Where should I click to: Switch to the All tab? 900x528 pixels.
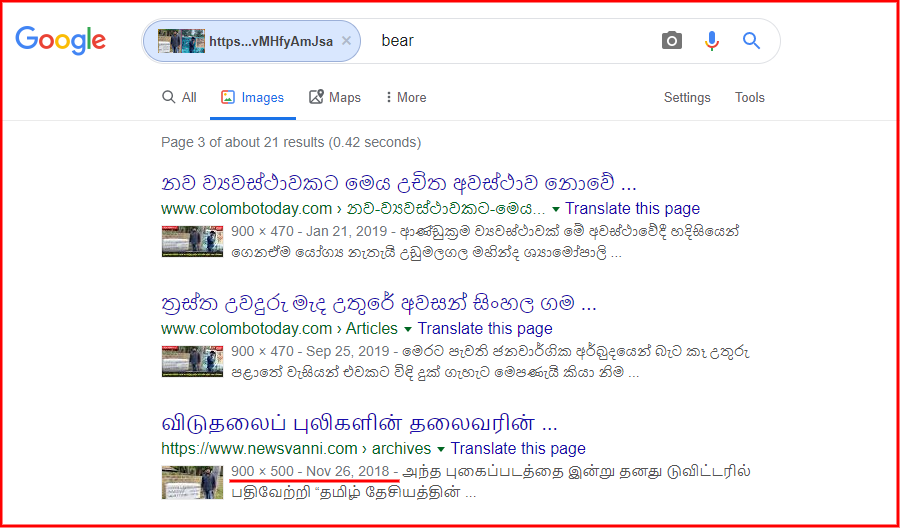pyautogui.click(x=179, y=98)
